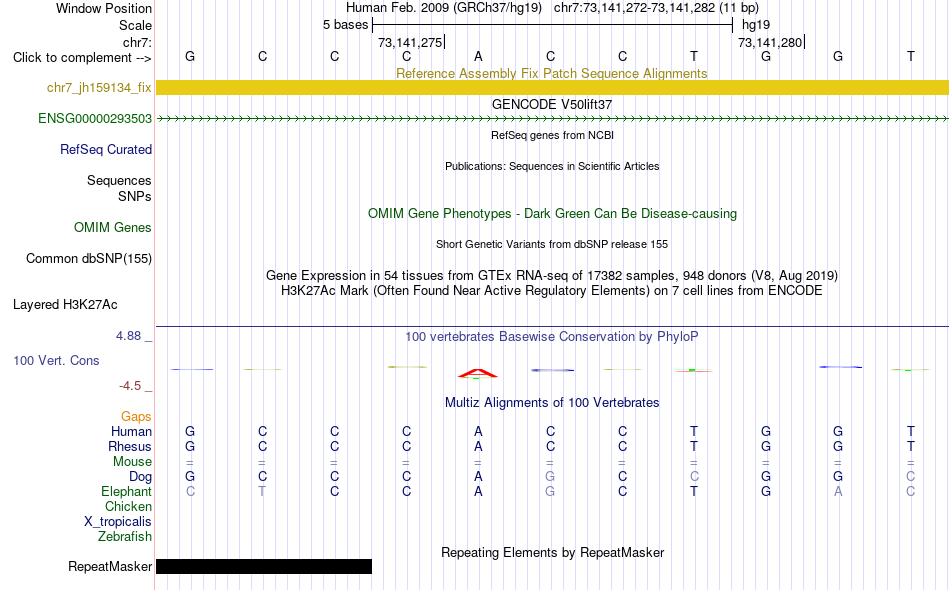The image size is (950, 590).
Task: Click the Common dbSNP(155) track label
Action: [x=89, y=258]
